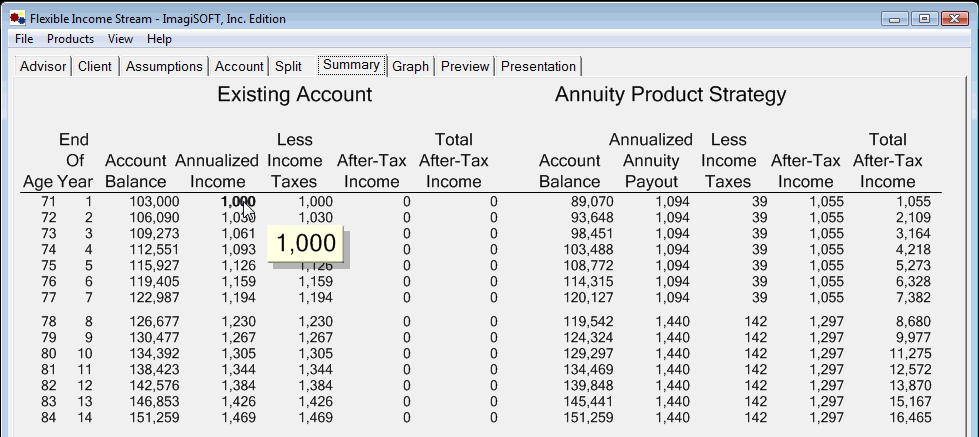979x437 pixels.
Task: Click Existing Account balance 142,576
Action: tap(154, 386)
